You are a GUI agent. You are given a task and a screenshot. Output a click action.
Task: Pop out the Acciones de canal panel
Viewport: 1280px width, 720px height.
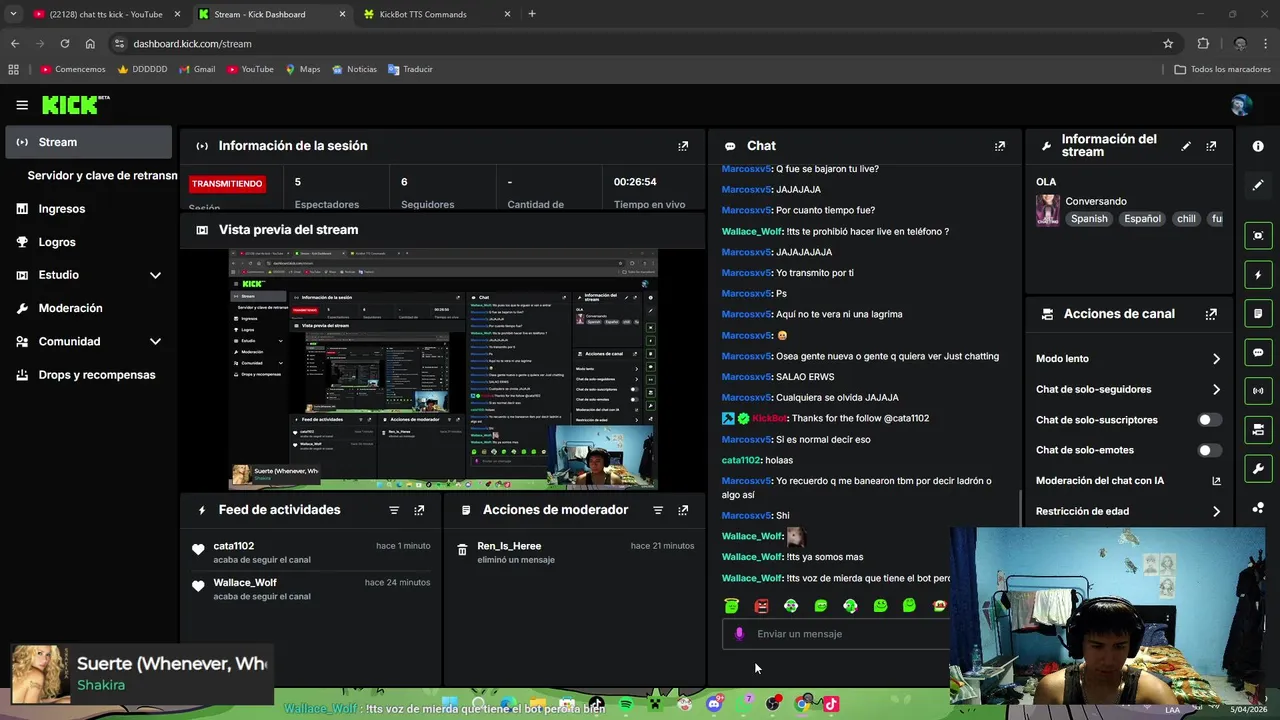(1211, 314)
